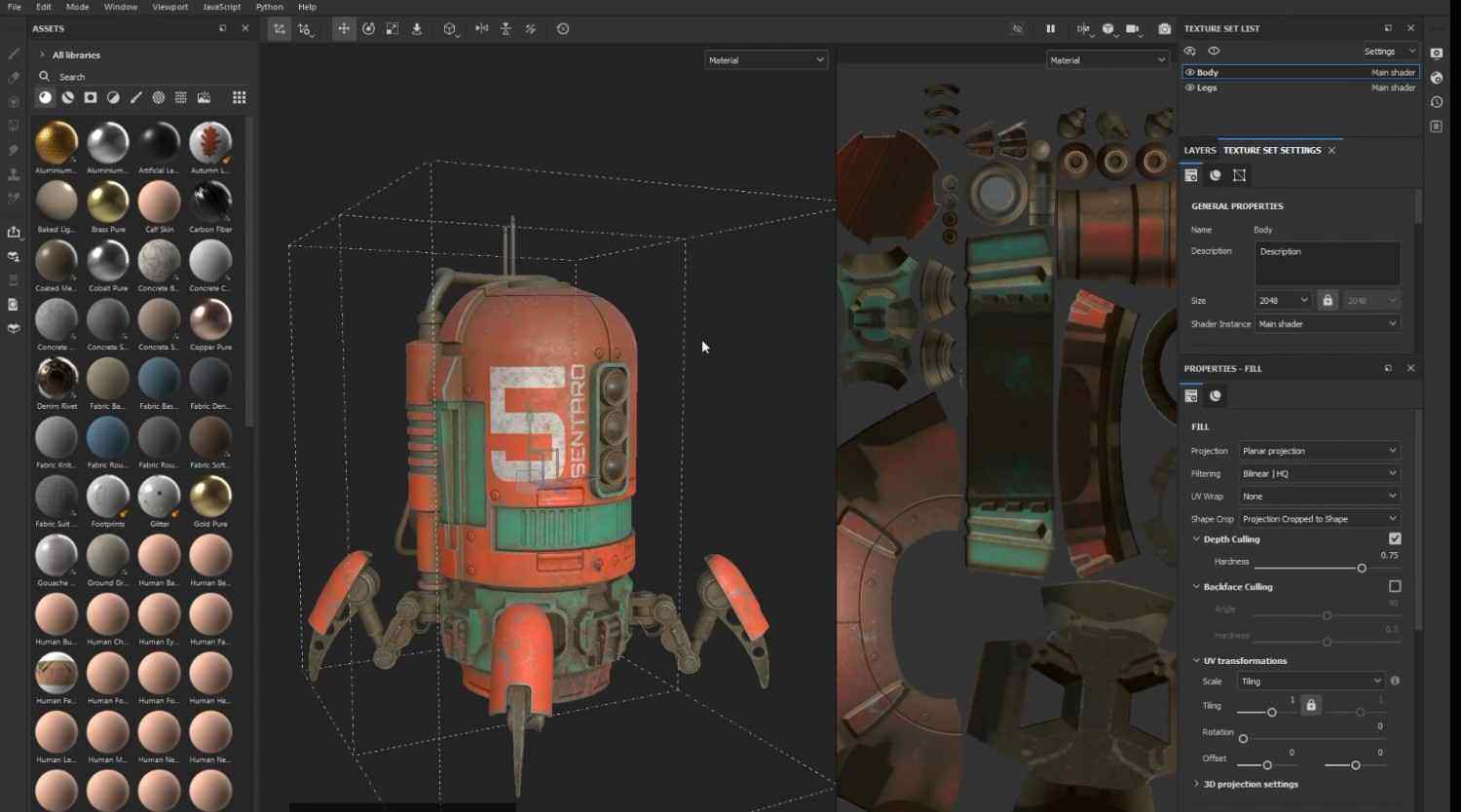Click plain eye icon in Texture Set List header
The height and width of the screenshot is (812, 1461).
tap(1214, 51)
